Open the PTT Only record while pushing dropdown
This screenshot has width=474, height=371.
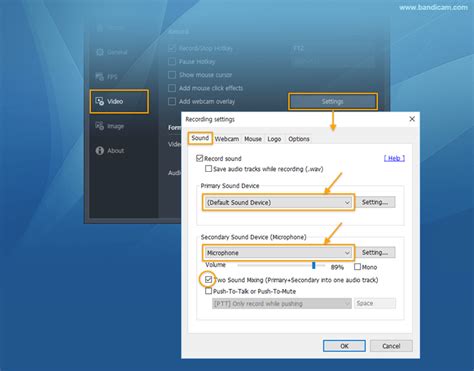(x=282, y=303)
